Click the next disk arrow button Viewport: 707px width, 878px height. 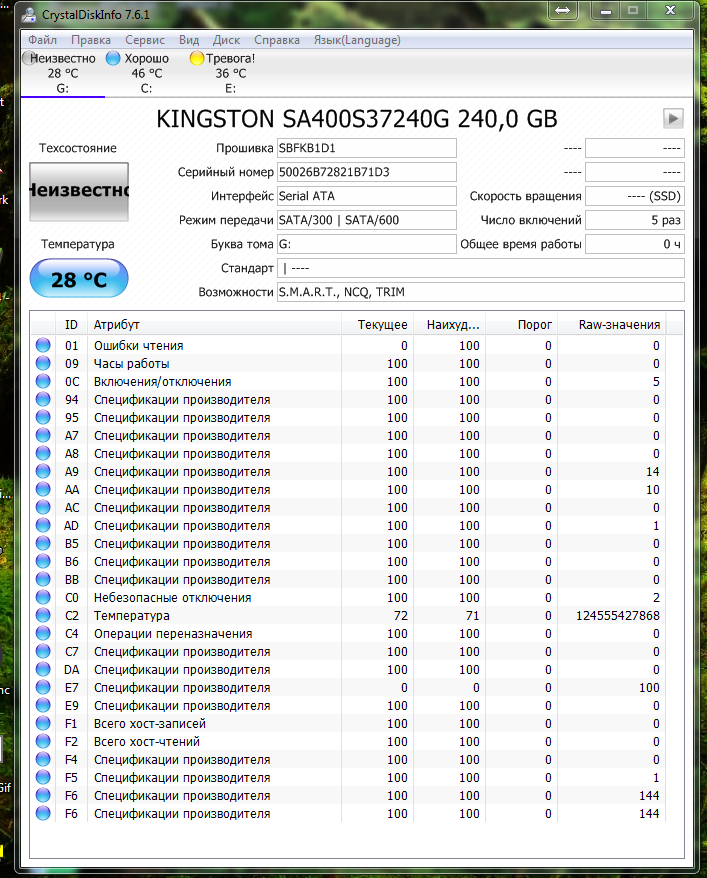(673, 118)
